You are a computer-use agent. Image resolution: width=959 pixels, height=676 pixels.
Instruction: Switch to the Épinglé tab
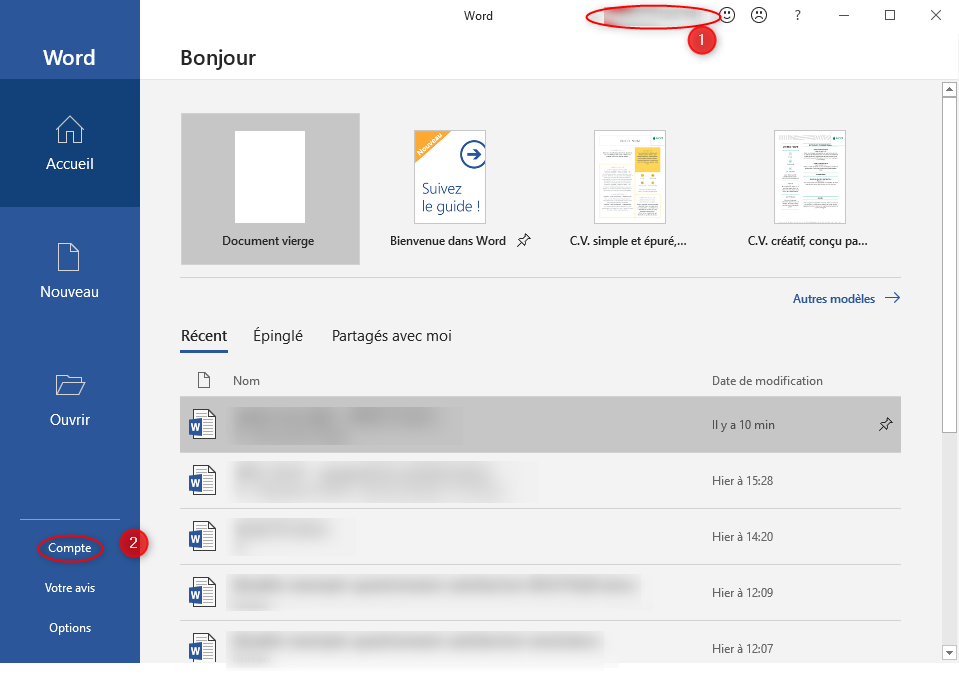[278, 336]
